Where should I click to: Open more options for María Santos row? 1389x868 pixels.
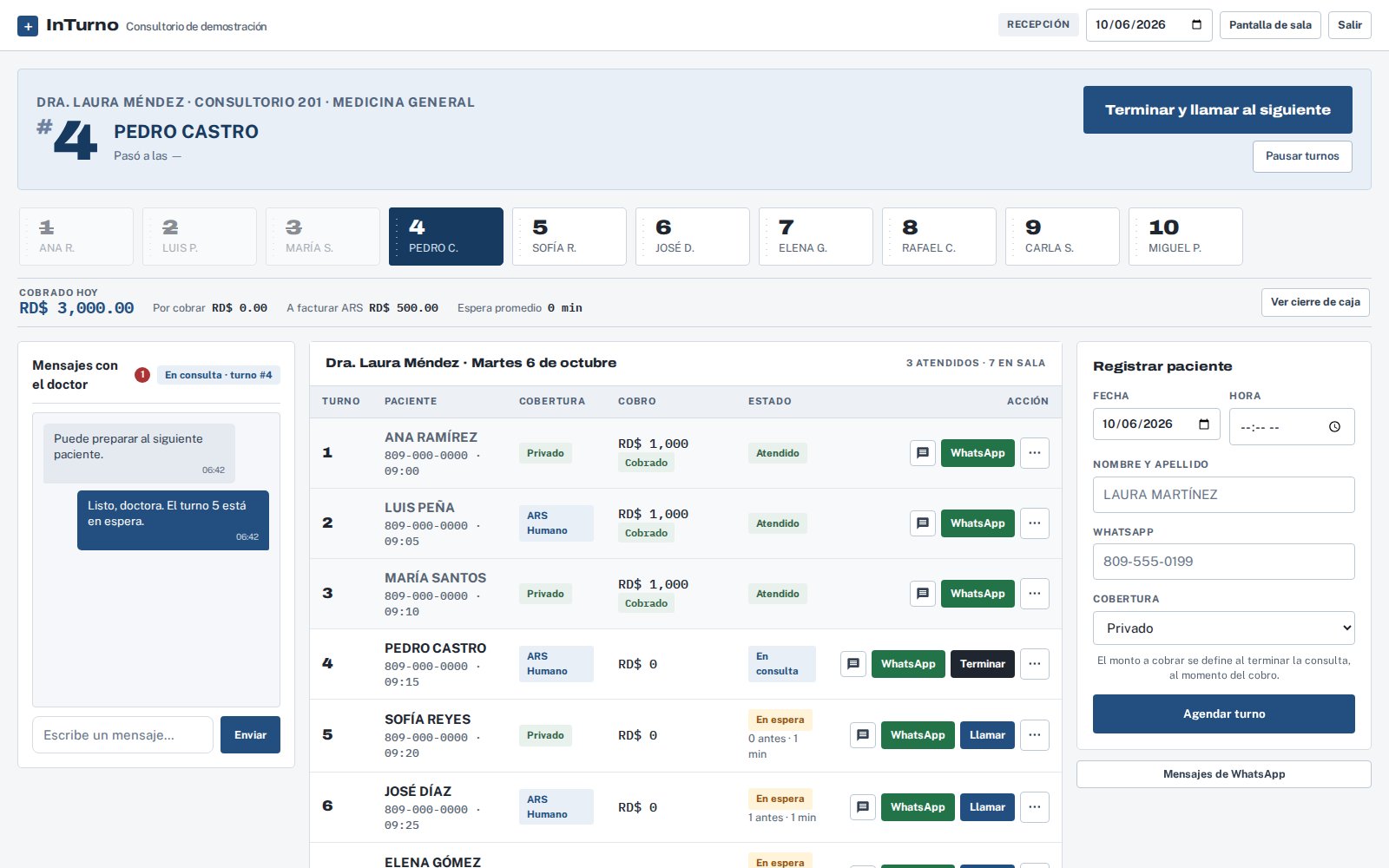click(1035, 593)
